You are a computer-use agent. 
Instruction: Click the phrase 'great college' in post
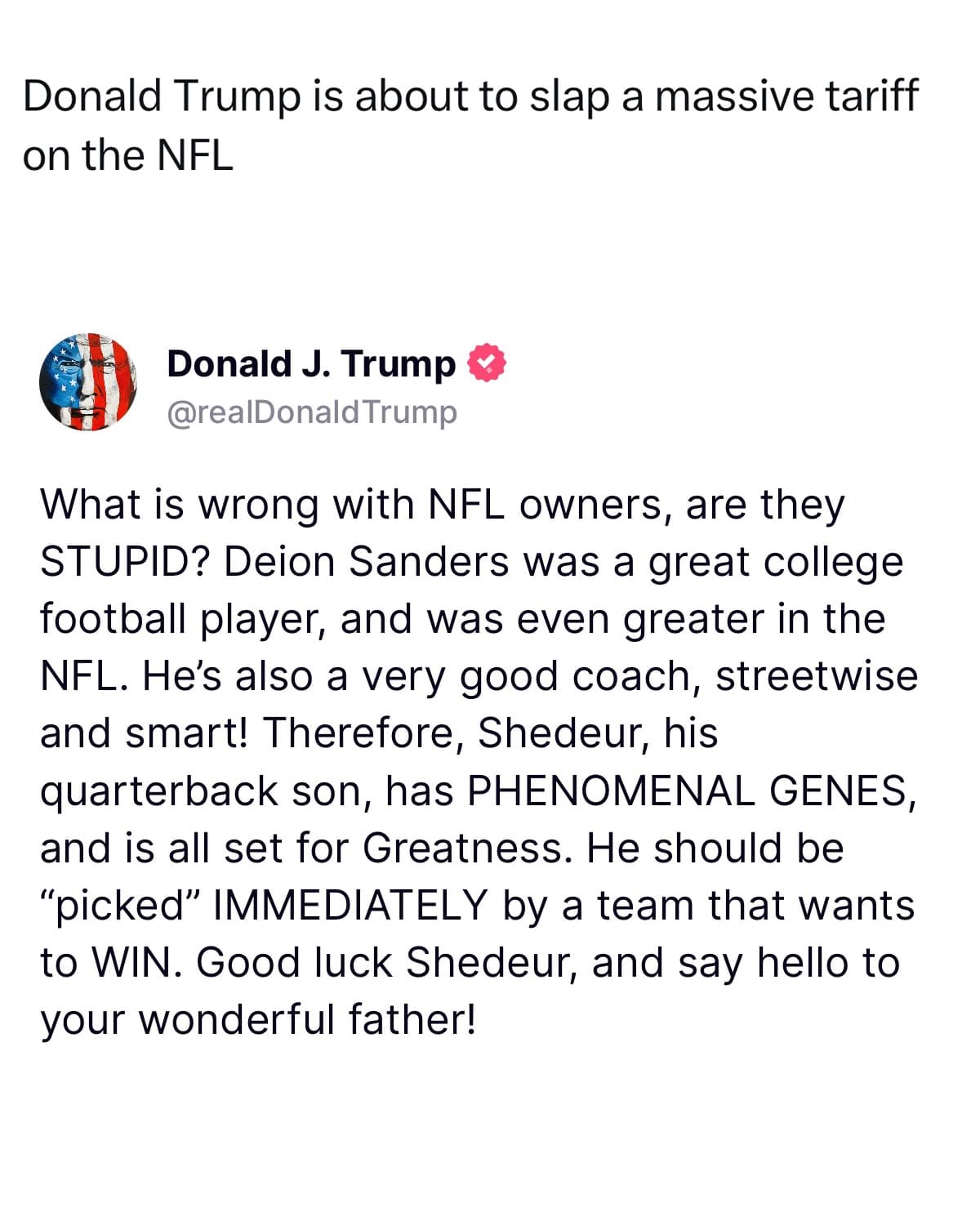tap(776, 563)
